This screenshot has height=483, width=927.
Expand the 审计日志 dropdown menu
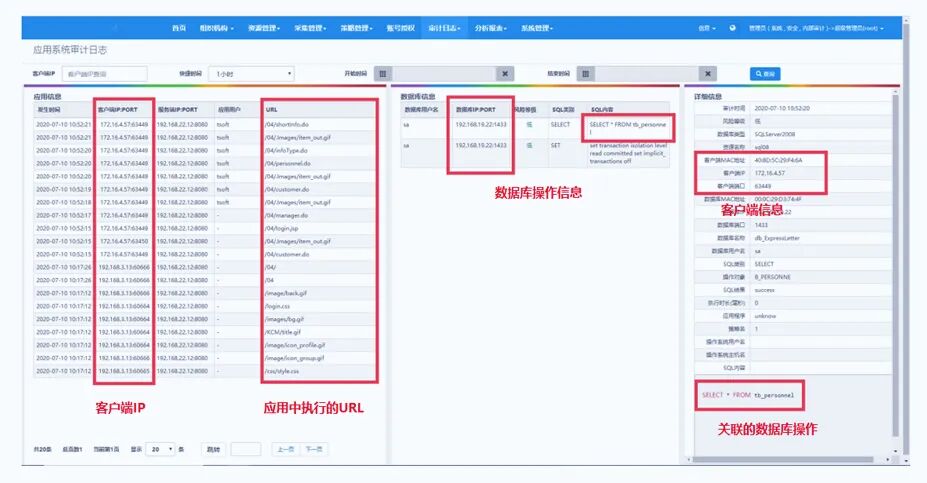click(x=444, y=28)
